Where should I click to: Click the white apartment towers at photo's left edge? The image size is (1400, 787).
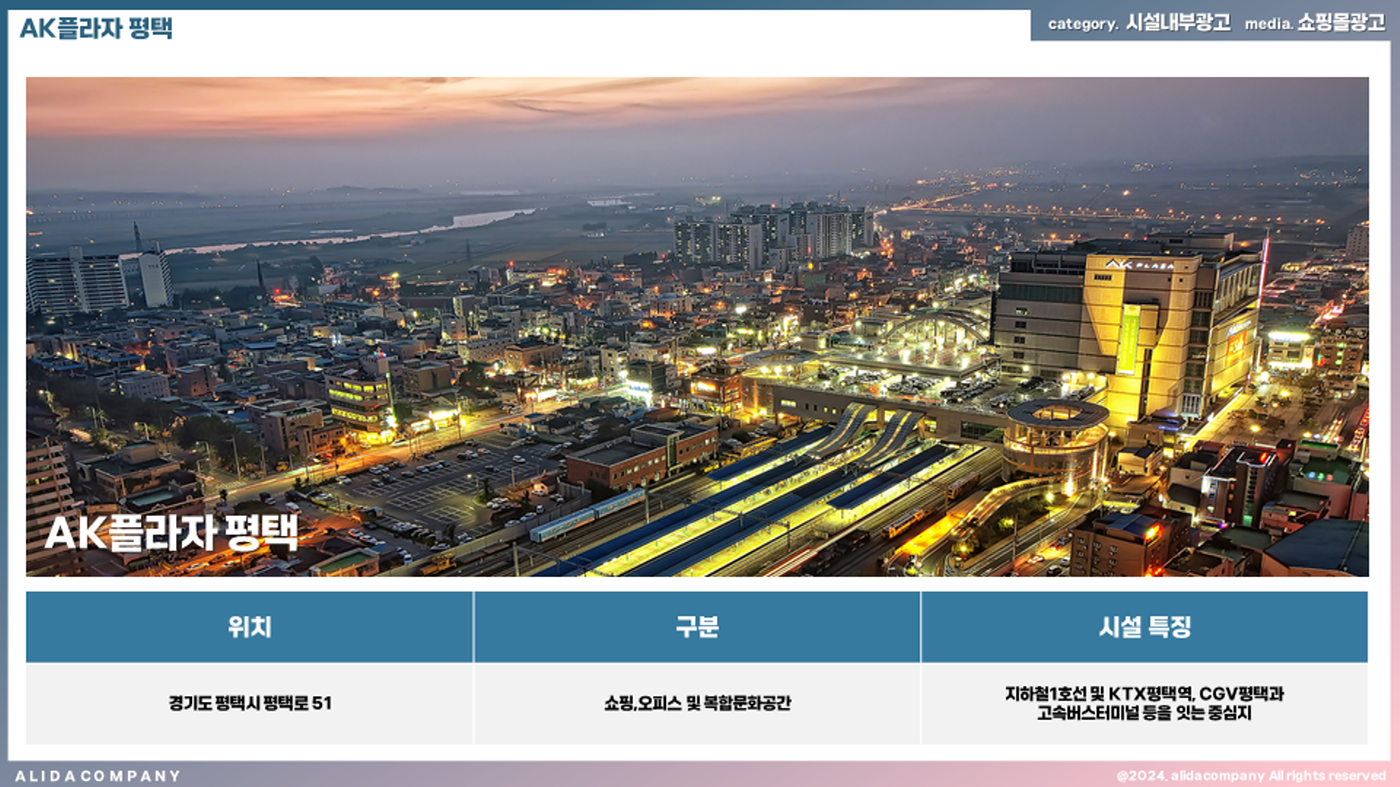pos(80,280)
